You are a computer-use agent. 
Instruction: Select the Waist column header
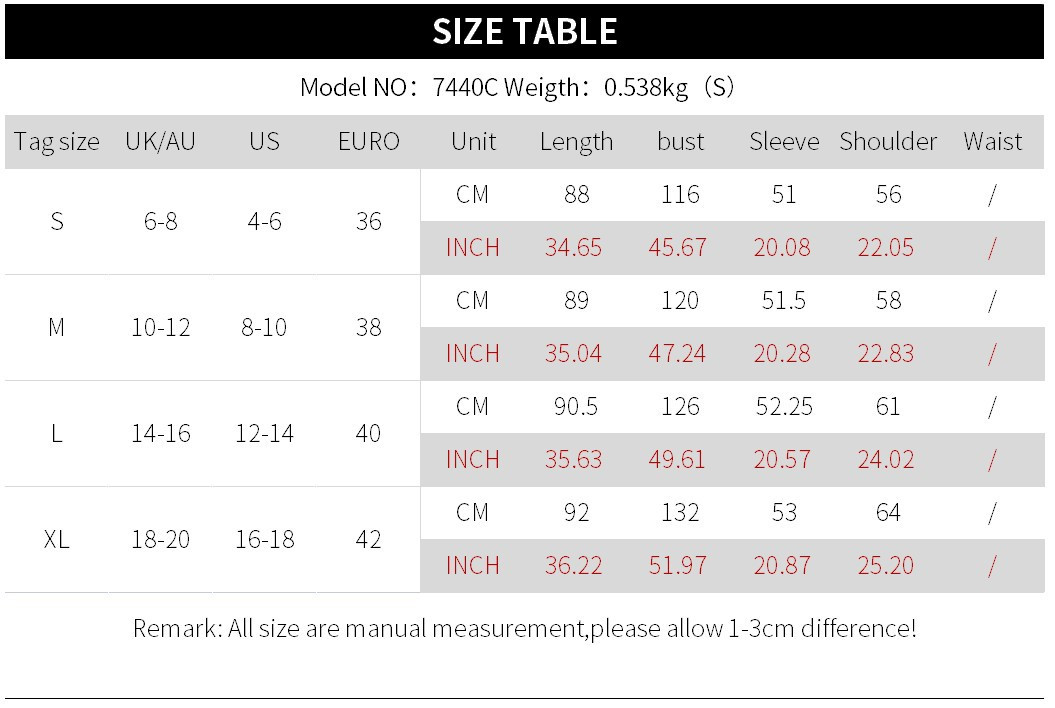pos(992,142)
